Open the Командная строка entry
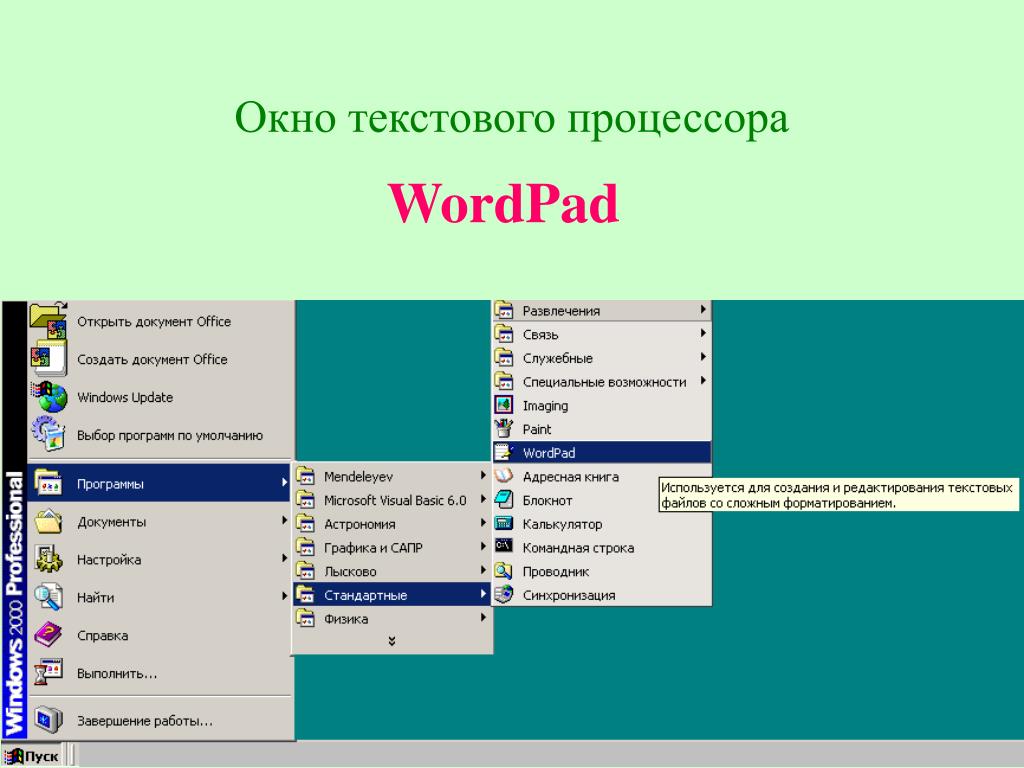1024x768 pixels. pos(601,547)
